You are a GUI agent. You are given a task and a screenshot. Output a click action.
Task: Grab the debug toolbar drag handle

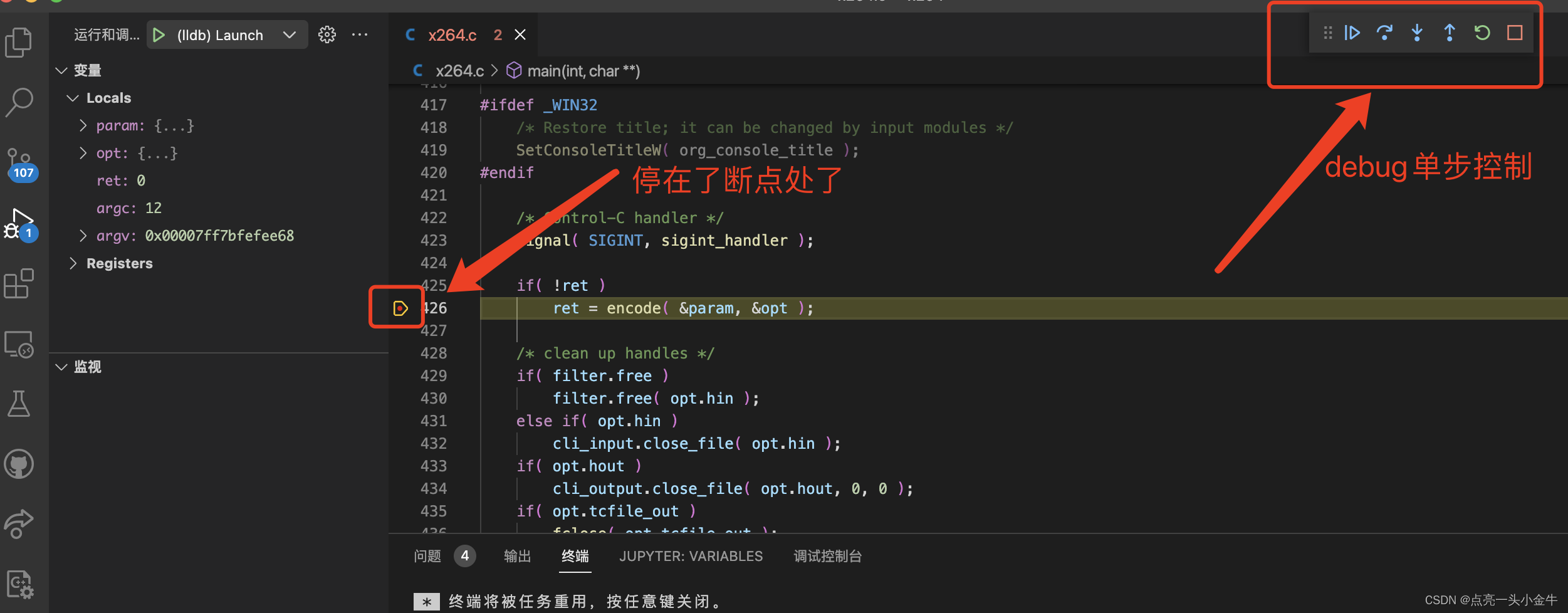coord(1327,33)
